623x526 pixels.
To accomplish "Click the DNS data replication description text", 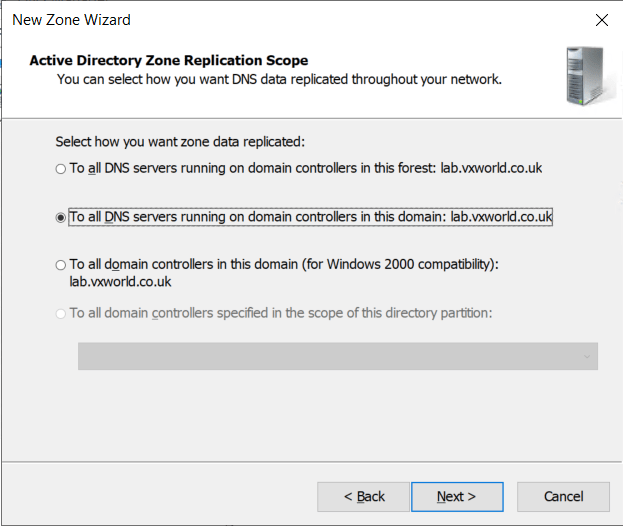I will point(279,78).
